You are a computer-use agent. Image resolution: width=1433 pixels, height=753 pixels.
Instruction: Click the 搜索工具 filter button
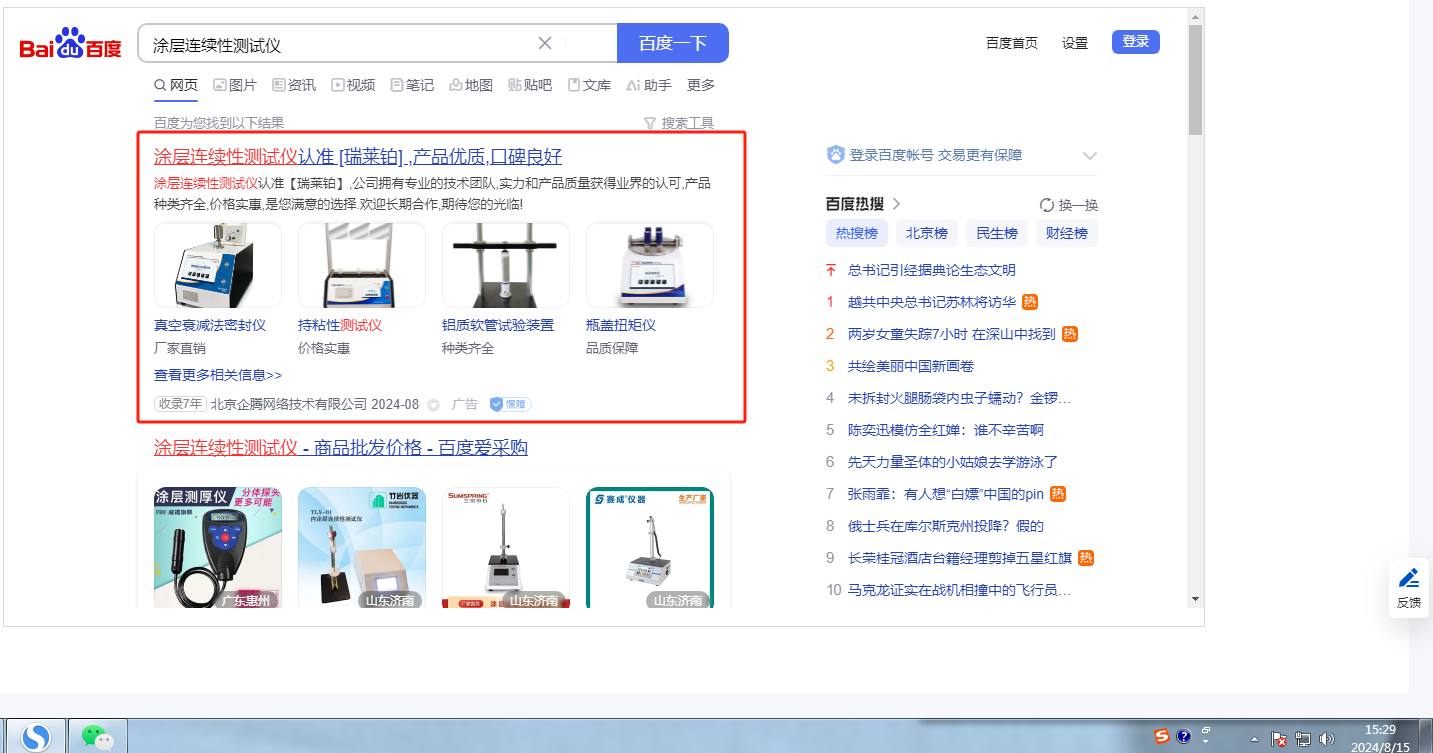(679, 123)
